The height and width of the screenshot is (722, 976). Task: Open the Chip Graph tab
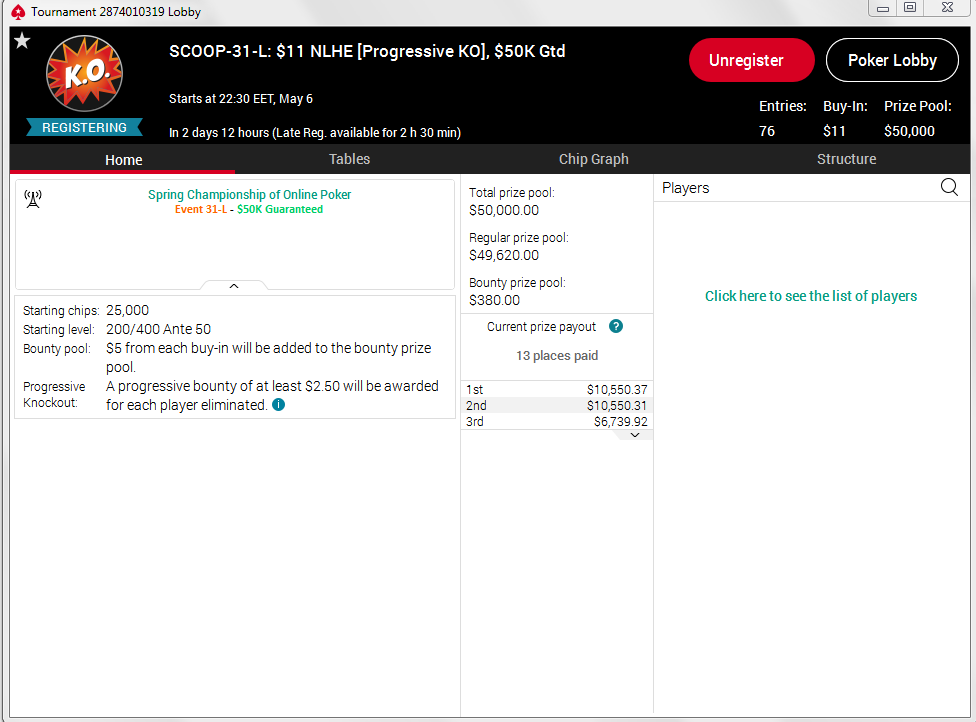(x=593, y=159)
